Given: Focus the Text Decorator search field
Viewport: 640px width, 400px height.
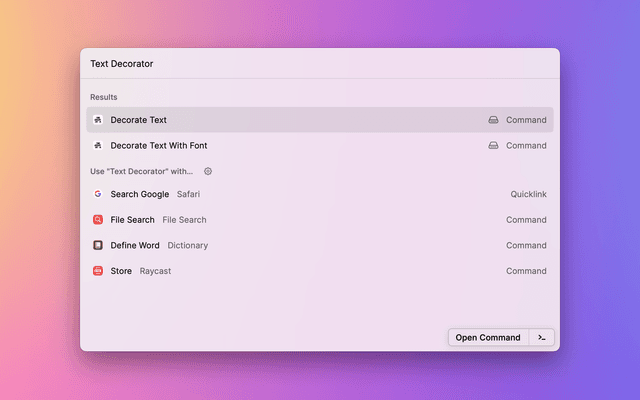Looking at the screenshot, I should 300,64.
